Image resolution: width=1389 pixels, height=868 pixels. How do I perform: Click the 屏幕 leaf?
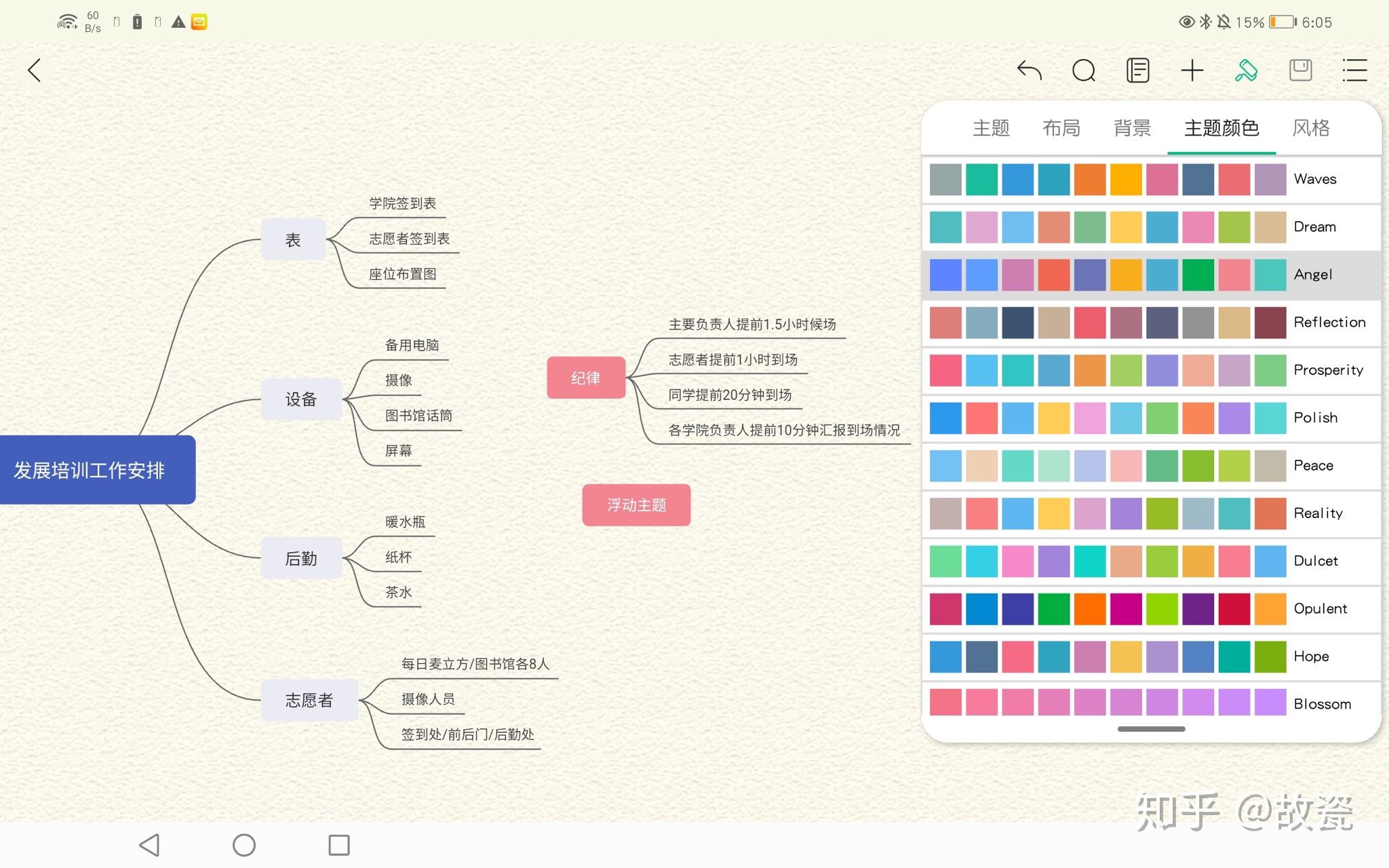398,451
